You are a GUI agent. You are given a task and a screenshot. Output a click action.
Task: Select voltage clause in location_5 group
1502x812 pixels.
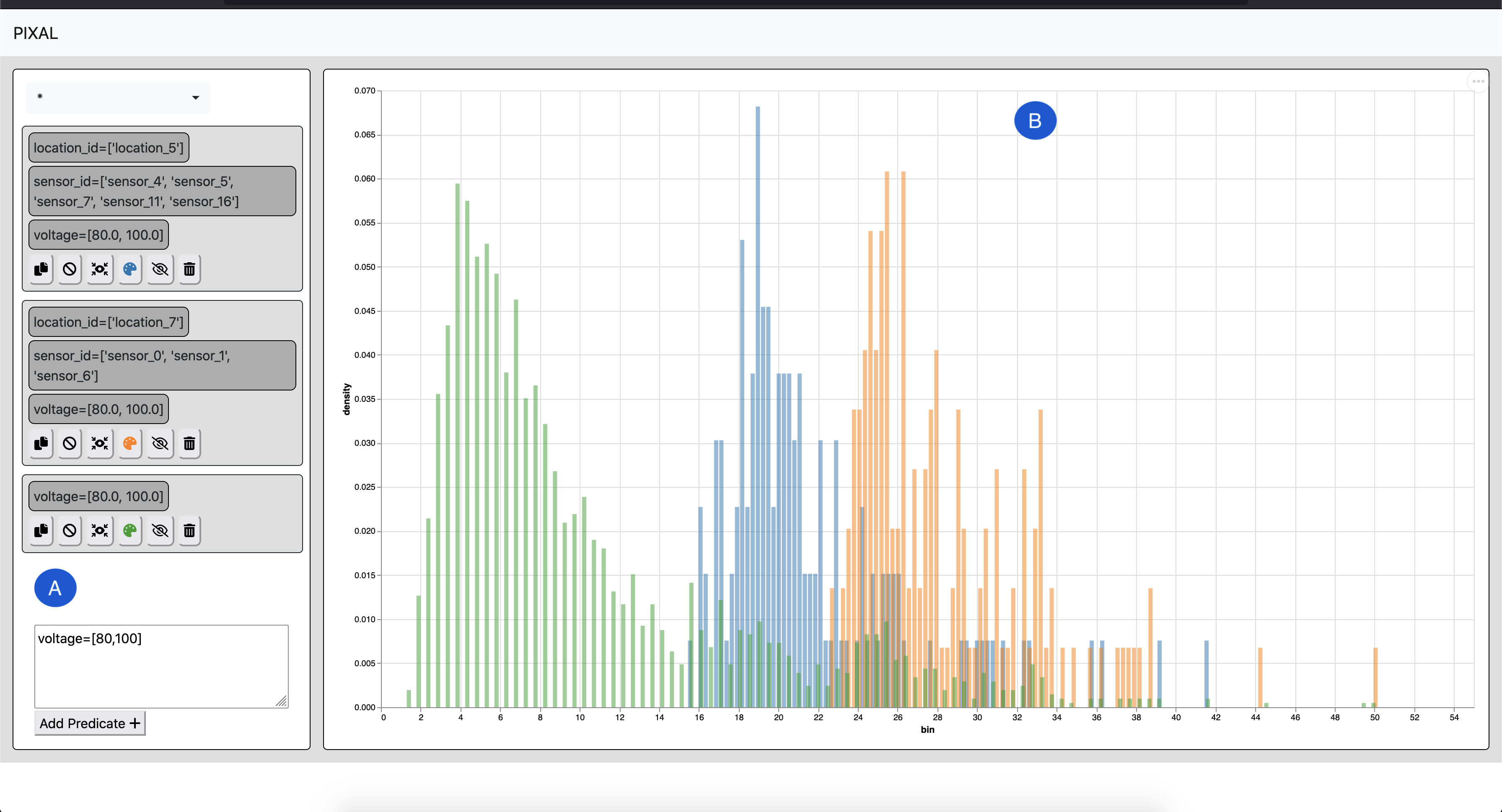pyautogui.click(x=98, y=235)
